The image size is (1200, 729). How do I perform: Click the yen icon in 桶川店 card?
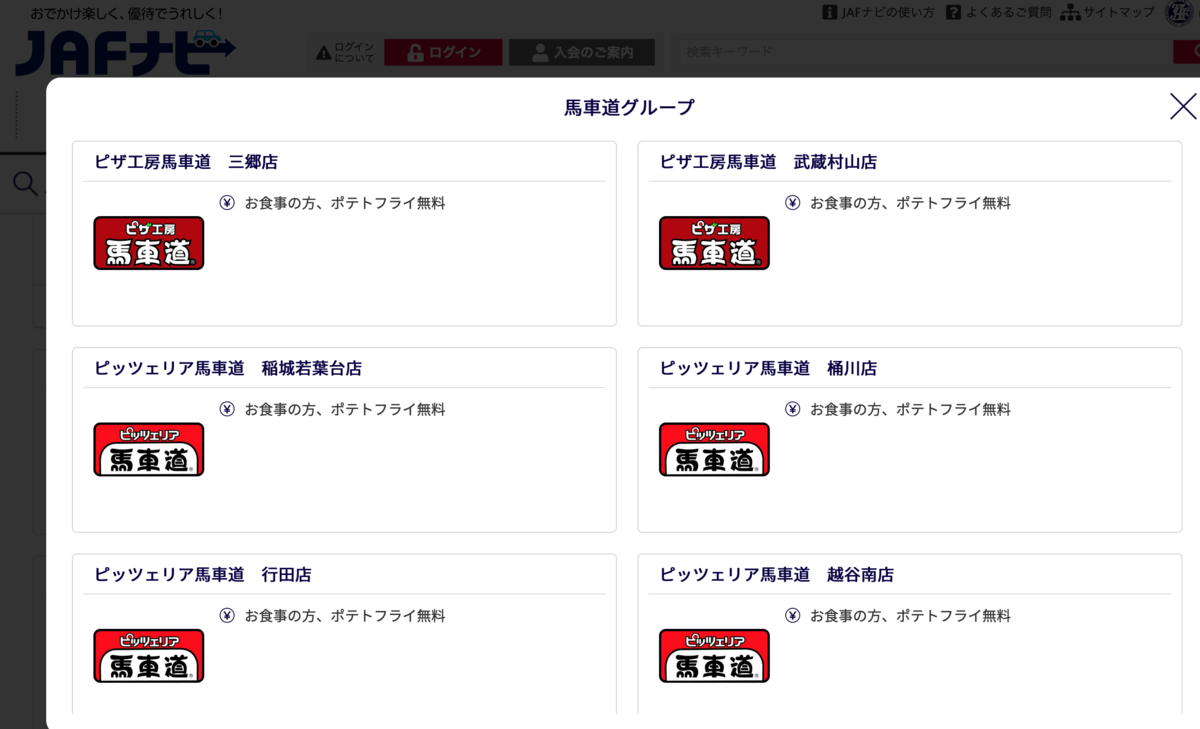(793, 409)
